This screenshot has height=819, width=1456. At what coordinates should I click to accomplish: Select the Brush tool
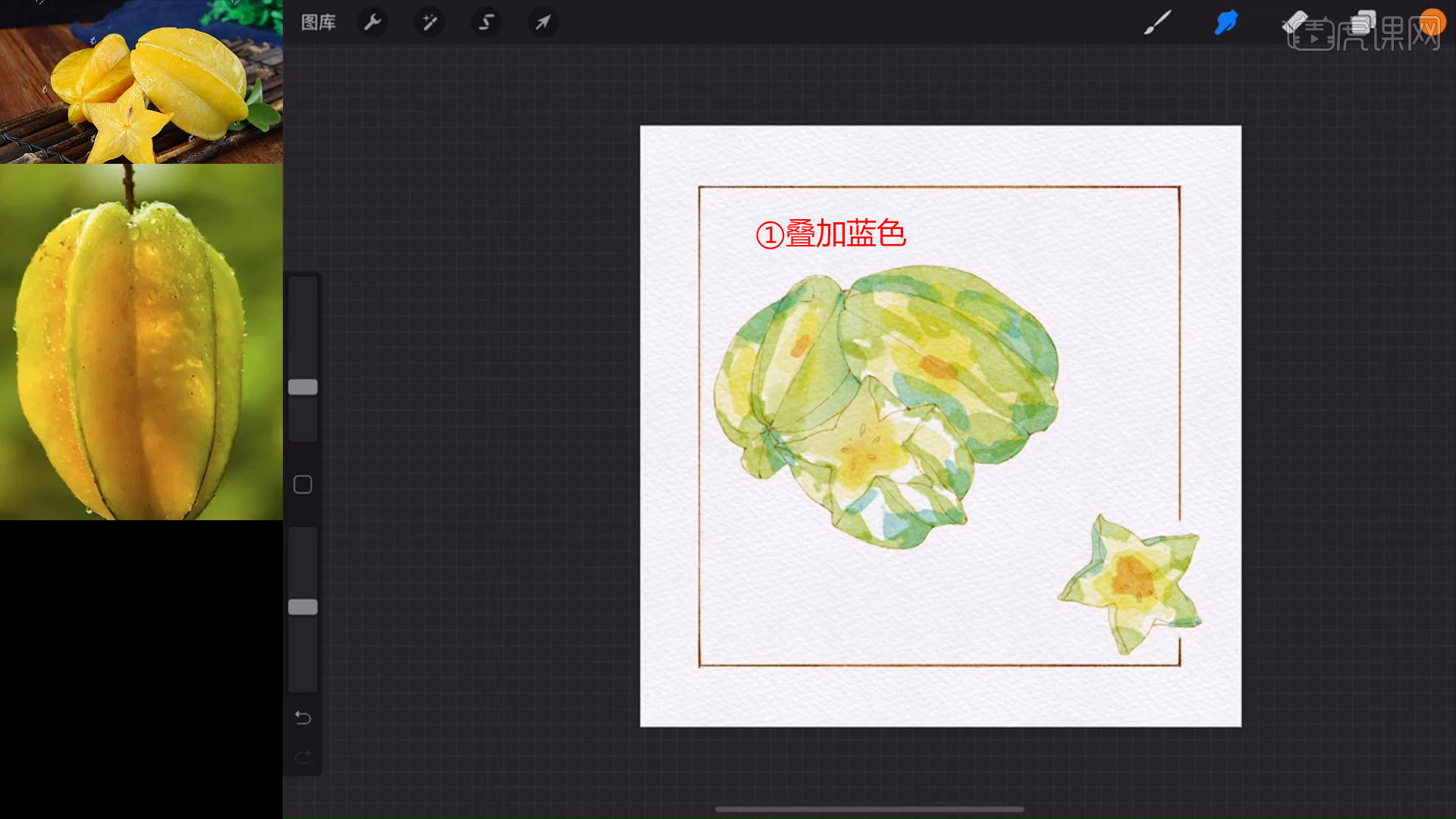point(1157,23)
